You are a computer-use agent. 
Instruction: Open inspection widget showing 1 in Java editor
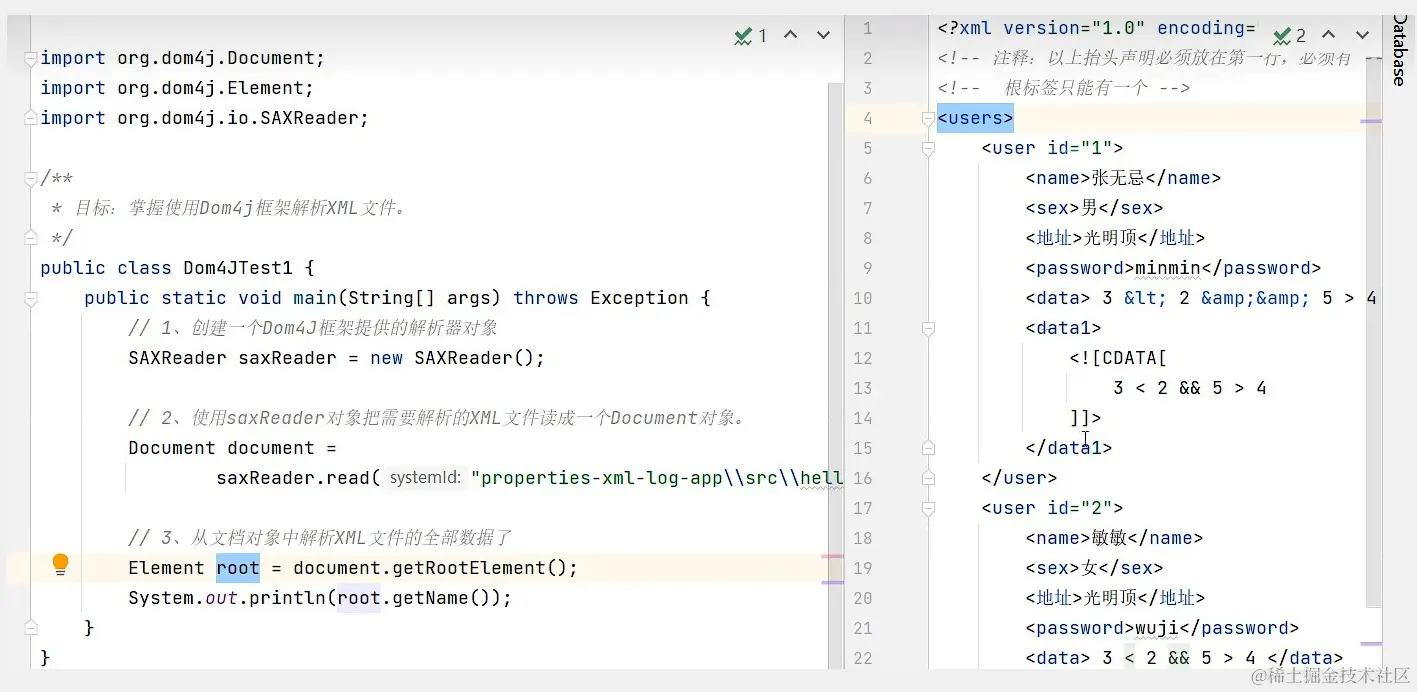point(751,36)
